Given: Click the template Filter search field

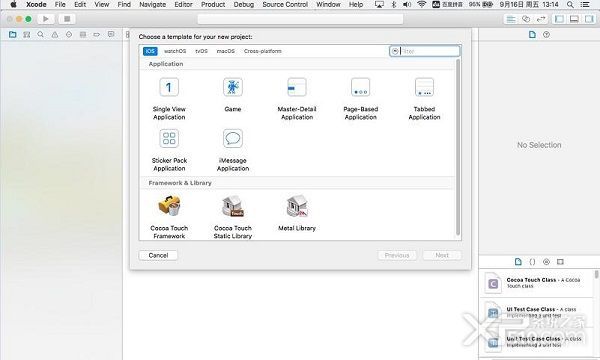Looking at the screenshot, I should click(424, 51).
